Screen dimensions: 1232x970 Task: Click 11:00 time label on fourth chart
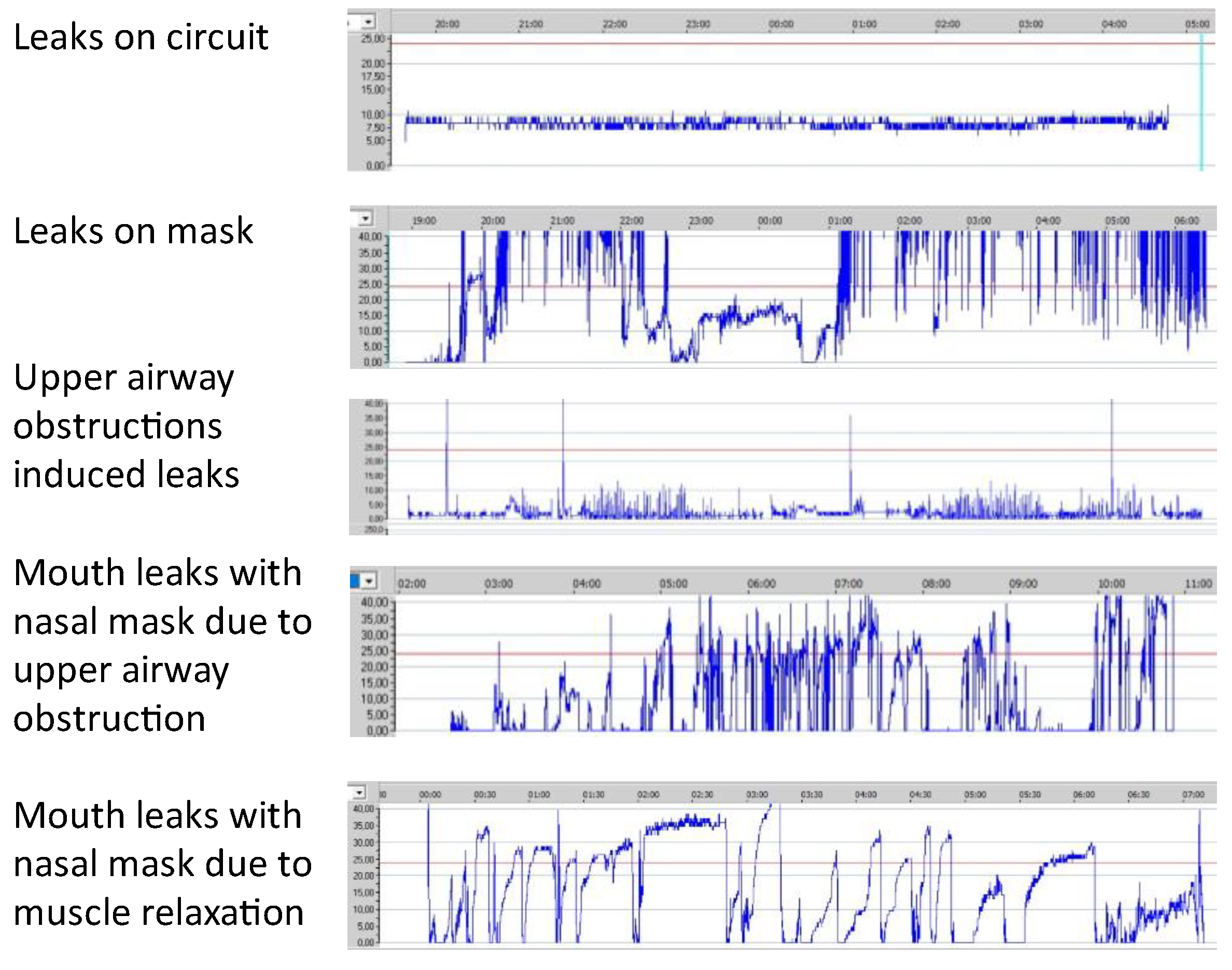click(1198, 584)
